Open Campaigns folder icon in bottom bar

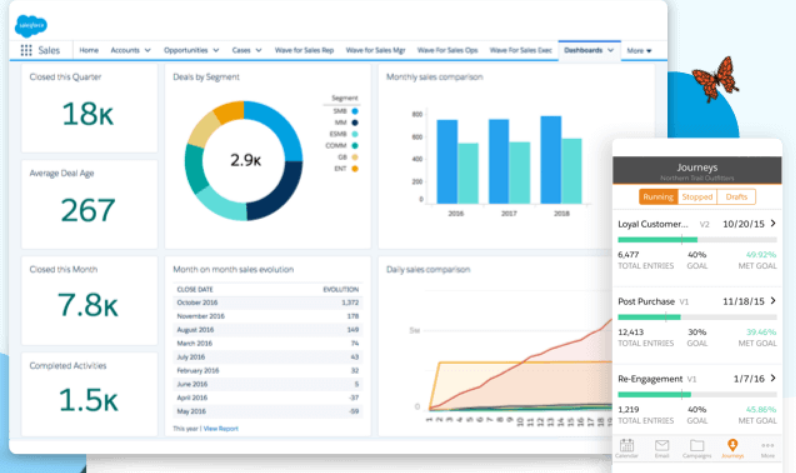pos(697,447)
